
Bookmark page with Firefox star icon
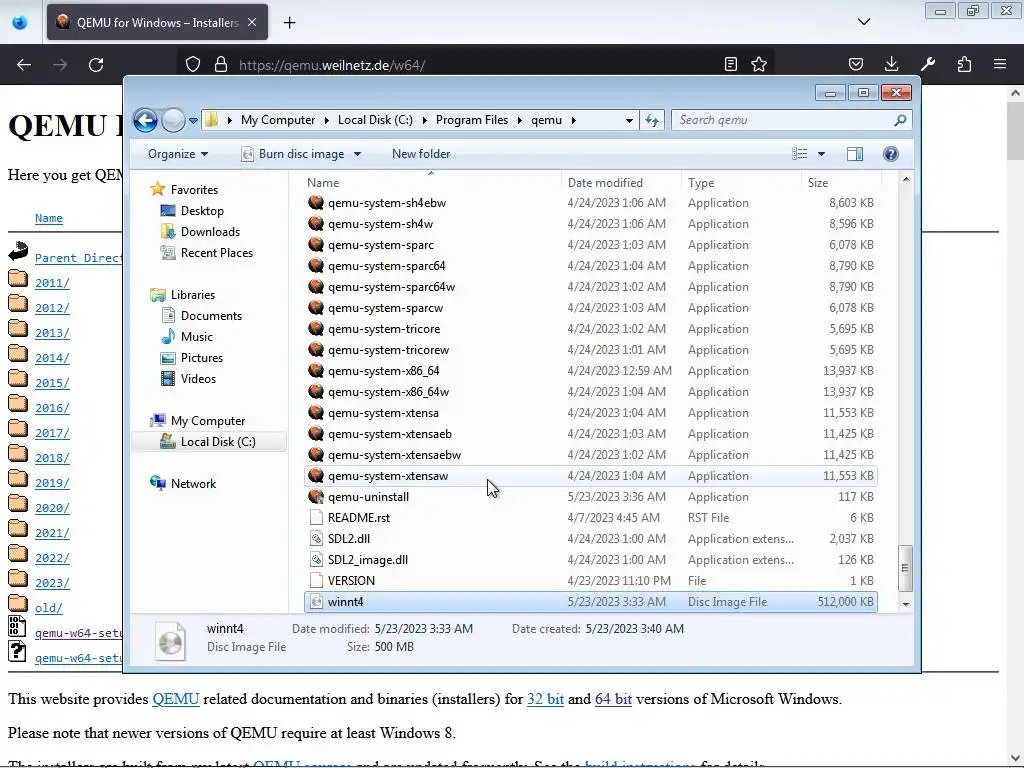758,64
